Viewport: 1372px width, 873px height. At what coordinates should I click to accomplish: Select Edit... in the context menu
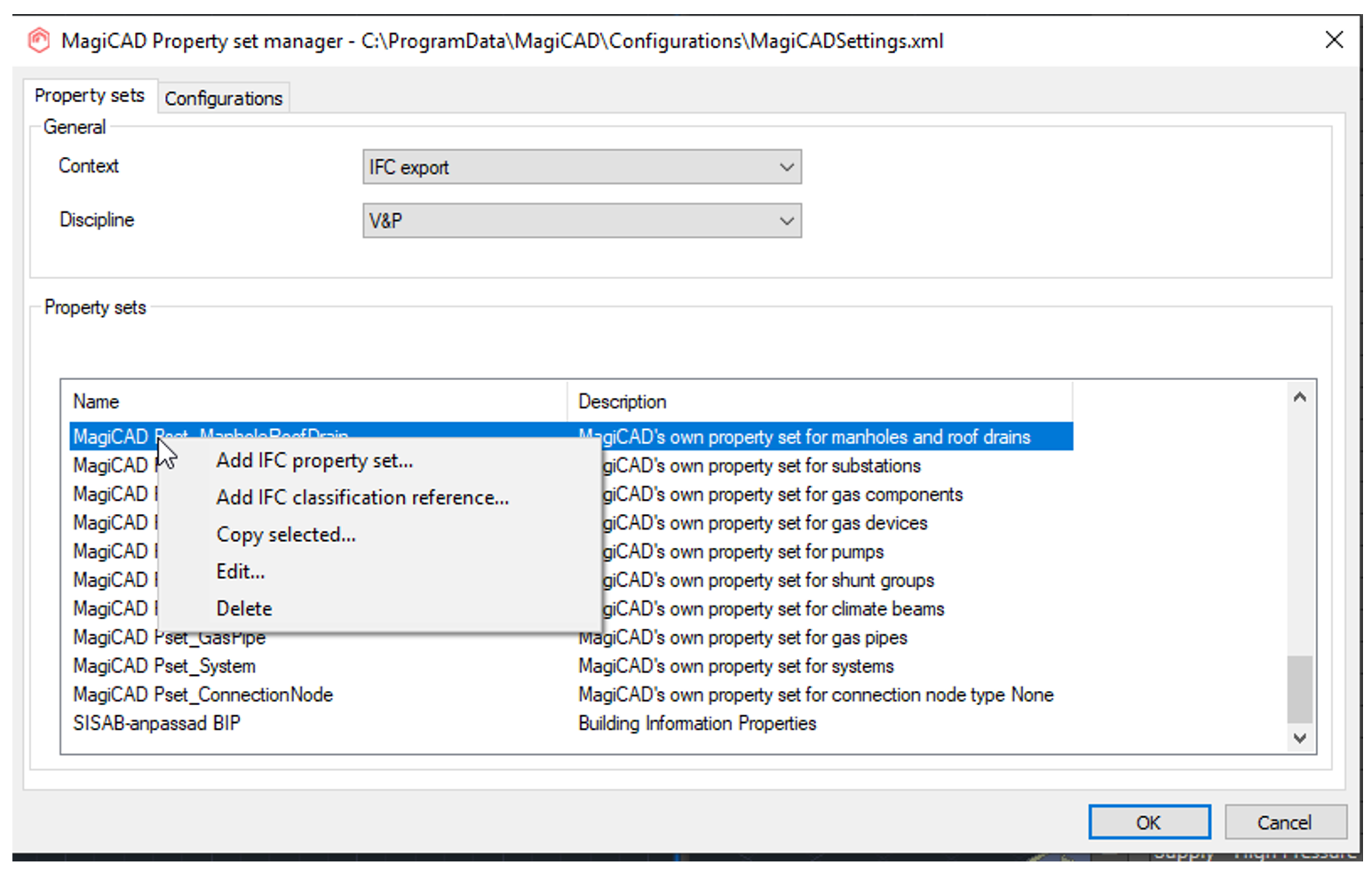241,571
